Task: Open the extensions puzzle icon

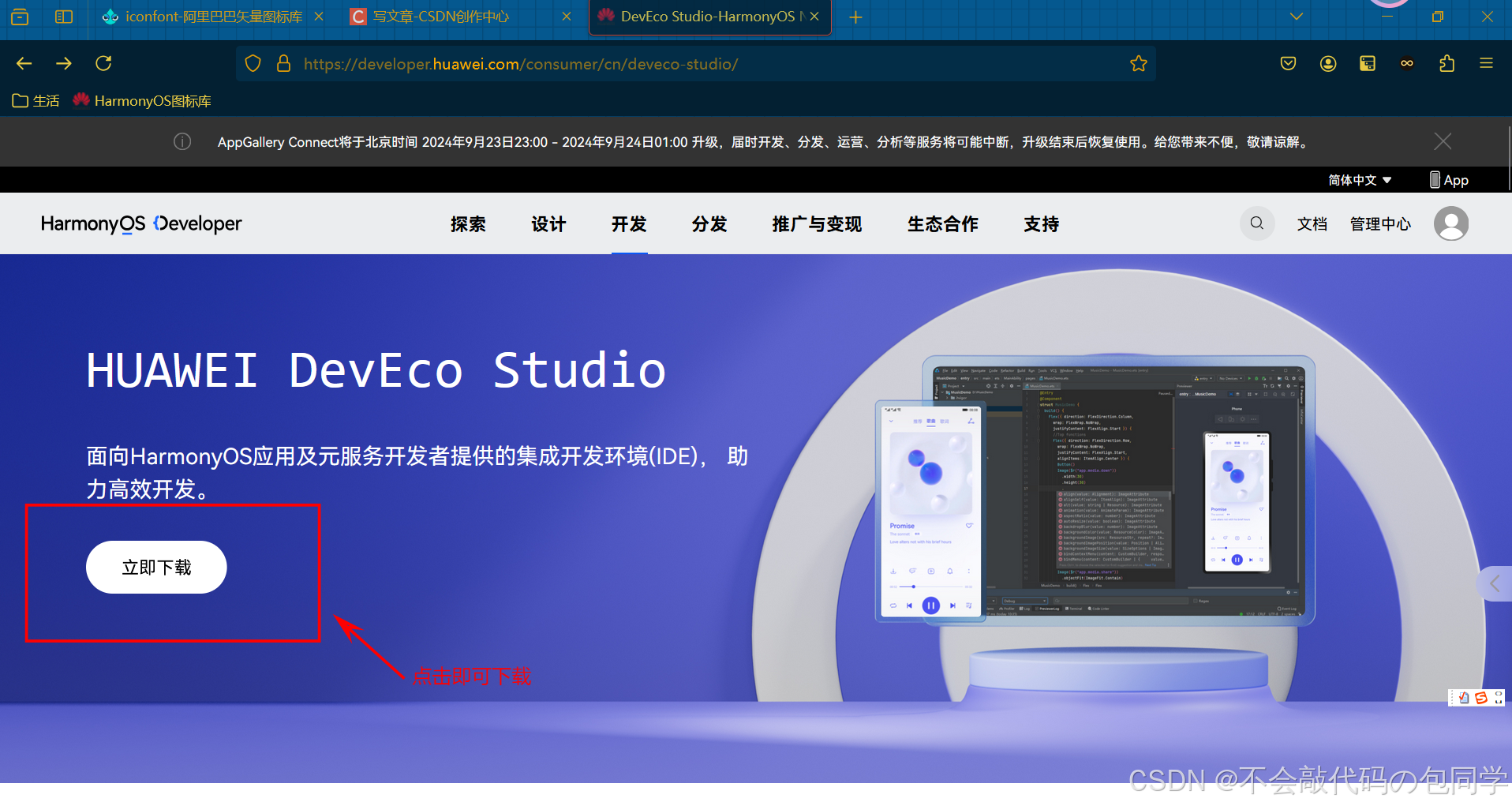Action: coord(1447,63)
